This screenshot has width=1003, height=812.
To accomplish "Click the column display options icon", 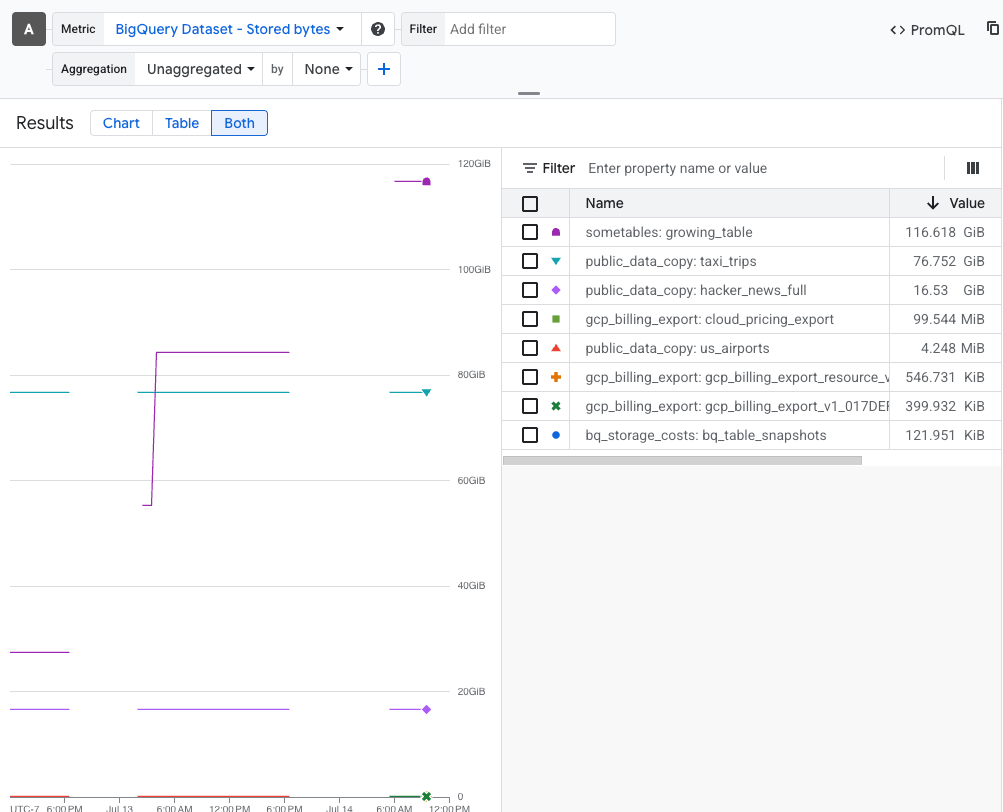I will click(x=972, y=168).
